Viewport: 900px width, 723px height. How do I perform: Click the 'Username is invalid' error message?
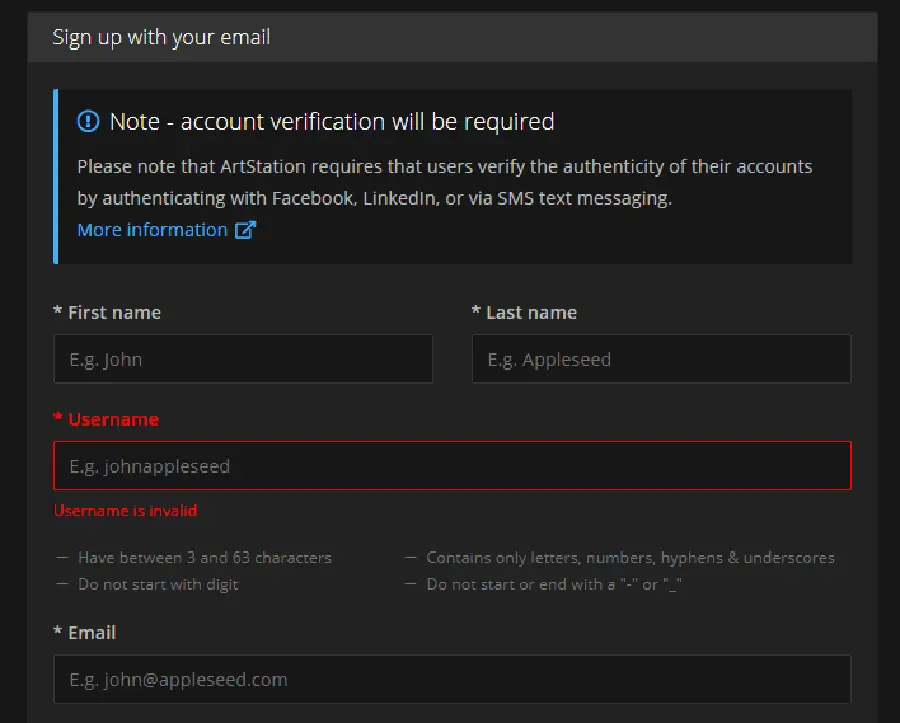[x=126, y=511]
